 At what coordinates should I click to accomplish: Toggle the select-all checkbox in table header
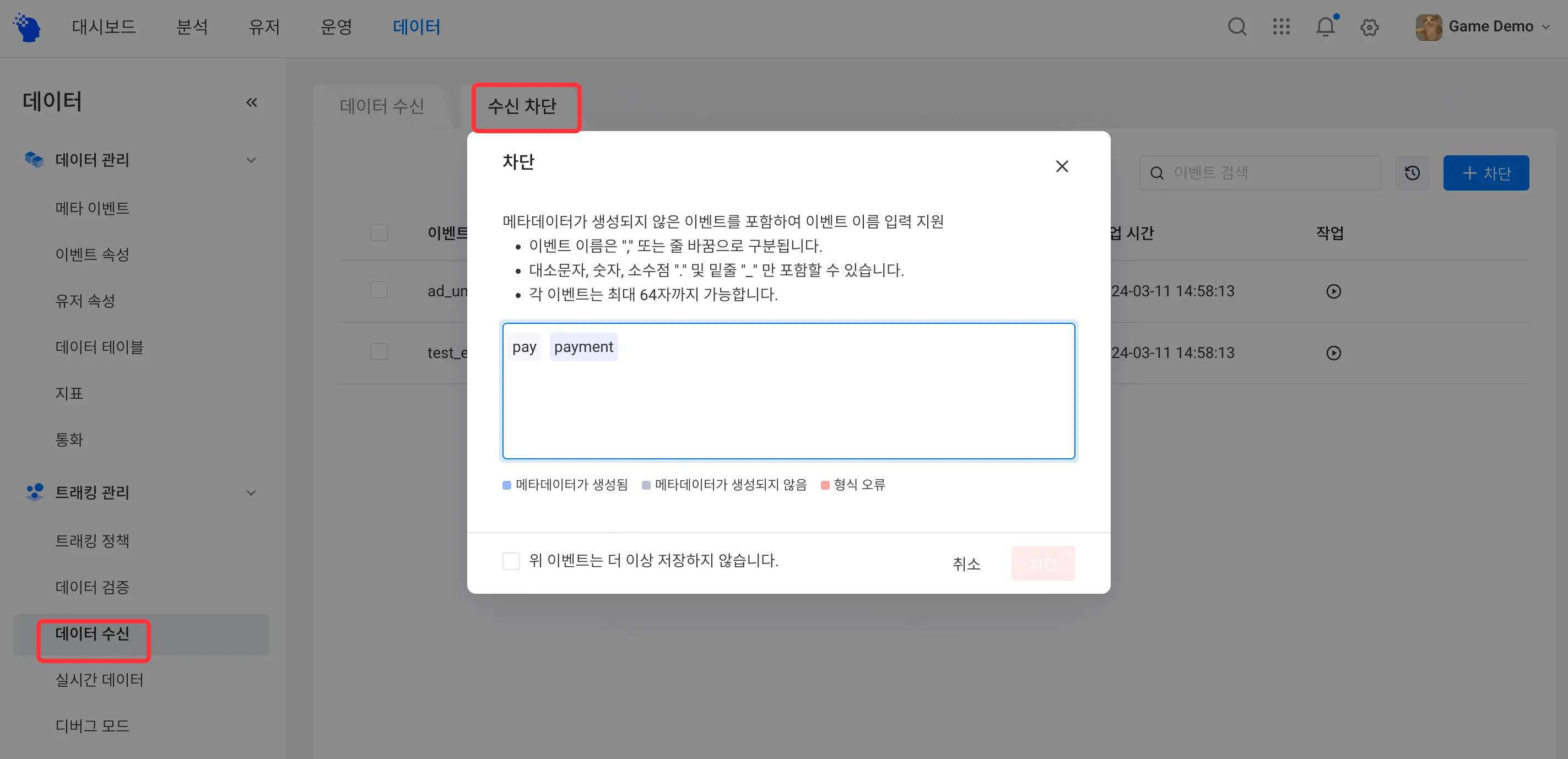pos(379,232)
